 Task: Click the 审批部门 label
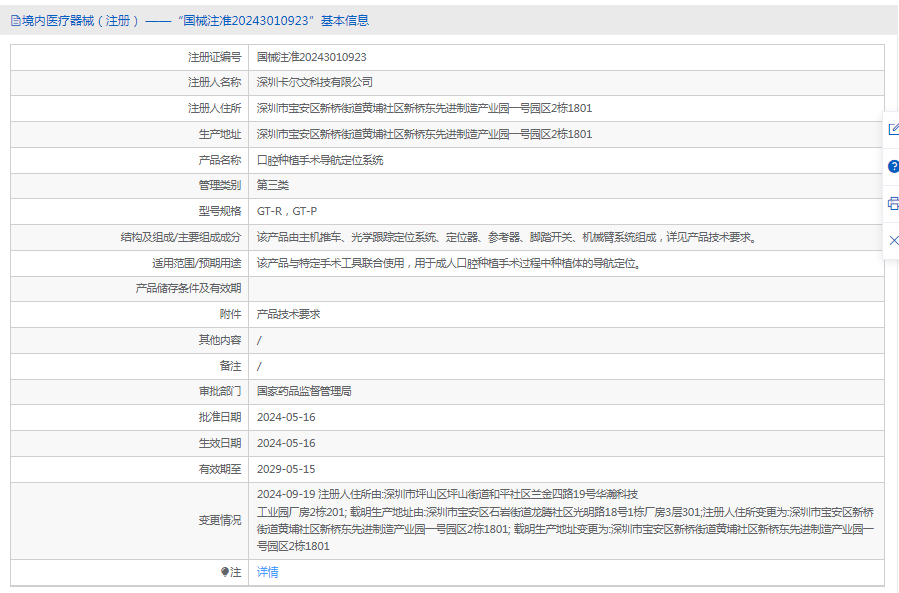220,391
